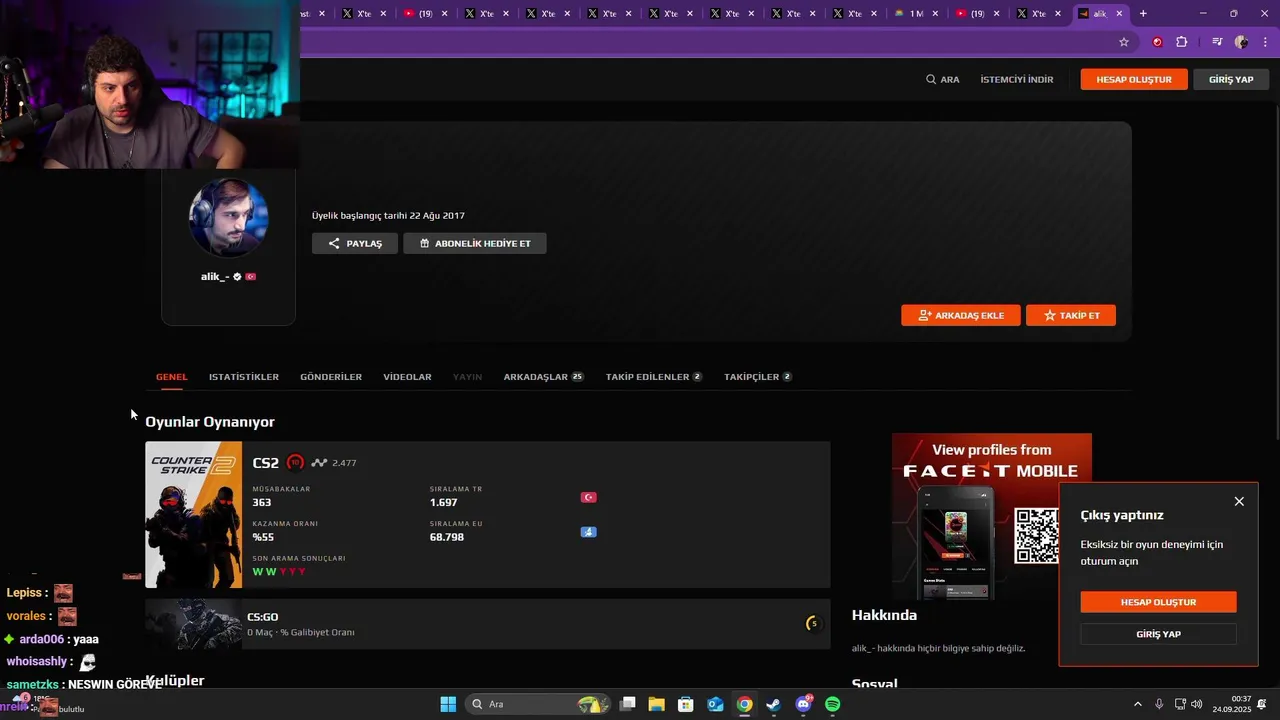Open the GÖNDERİLER tab
This screenshot has height=720, width=1280.
[331, 377]
